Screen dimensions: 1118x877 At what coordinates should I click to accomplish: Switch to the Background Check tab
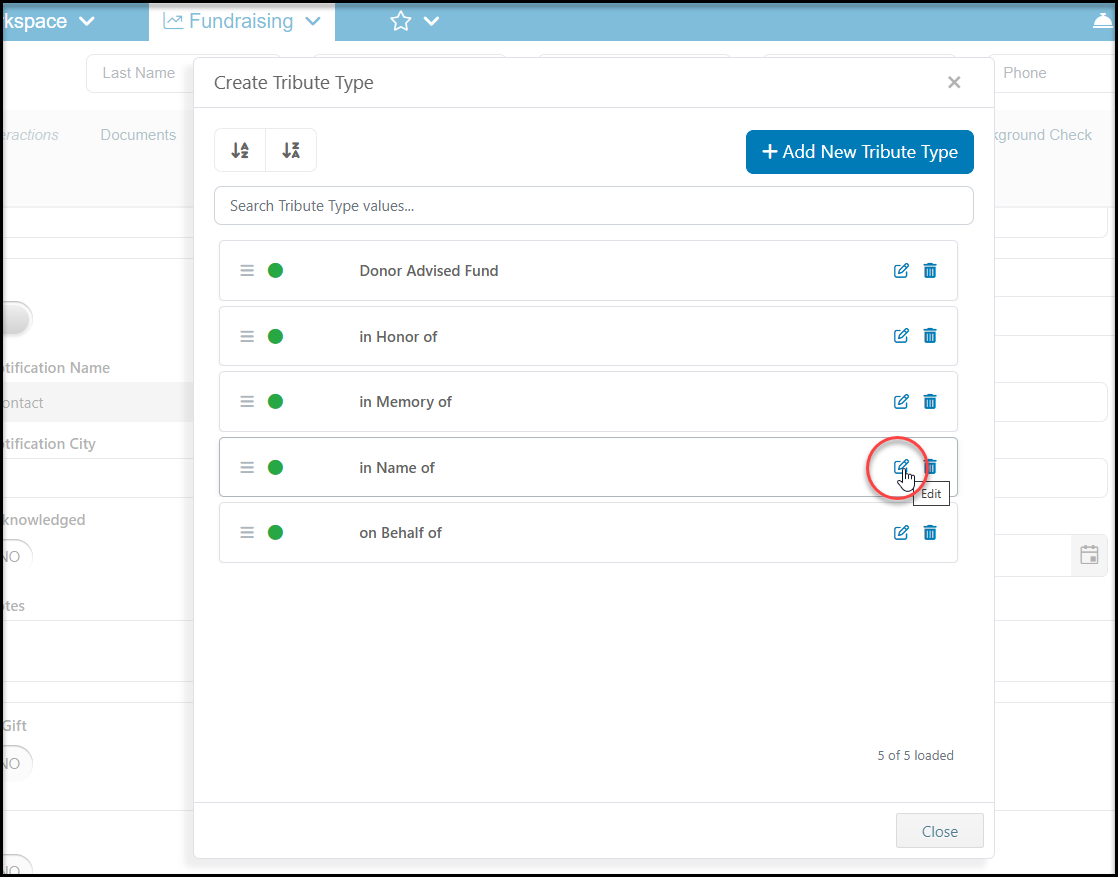tap(1043, 135)
